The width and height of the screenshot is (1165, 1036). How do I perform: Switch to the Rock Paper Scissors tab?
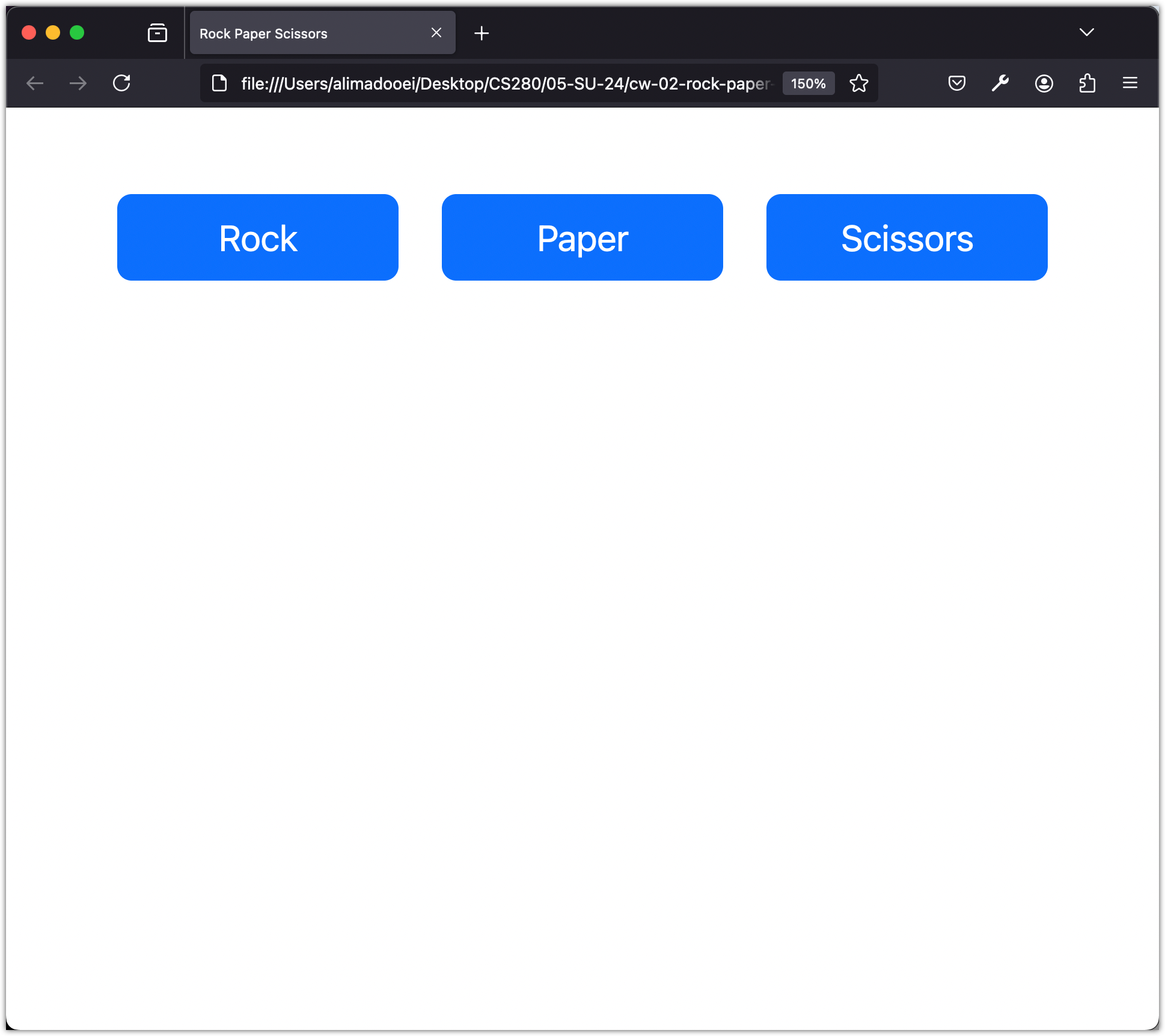pyautogui.click(x=323, y=33)
